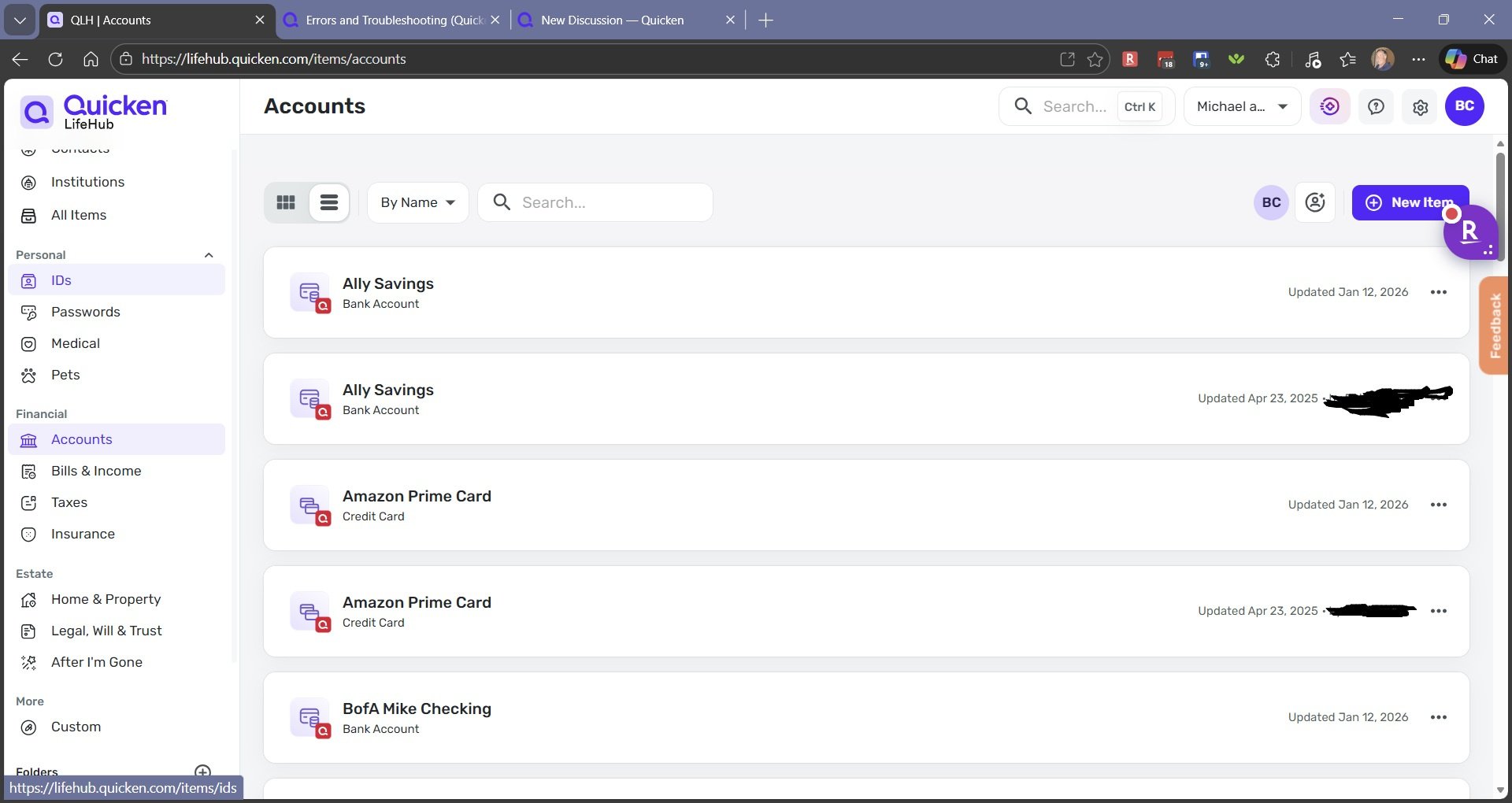Click the browser address bar URL

point(273,59)
